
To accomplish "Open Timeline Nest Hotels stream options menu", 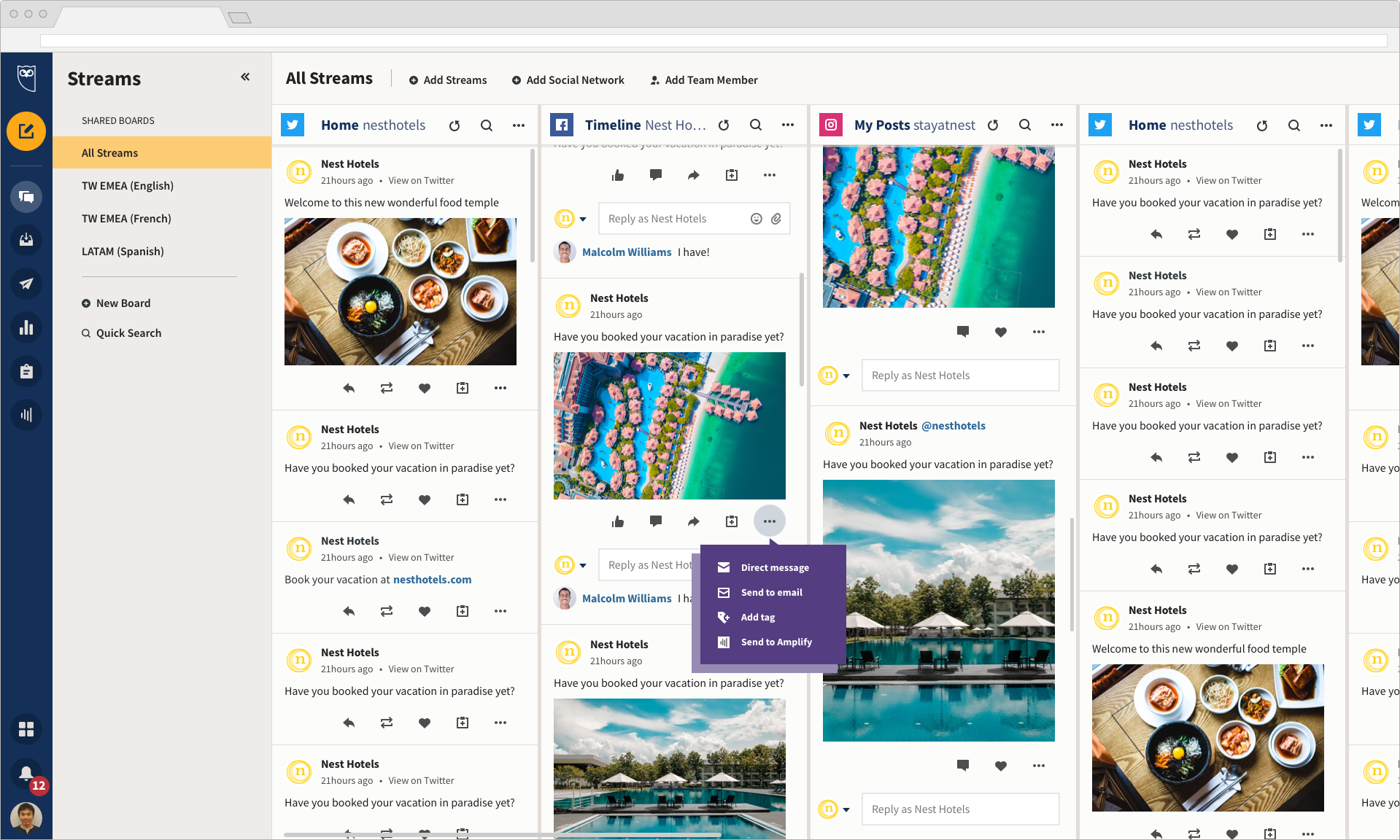I will tap(788, 125).
